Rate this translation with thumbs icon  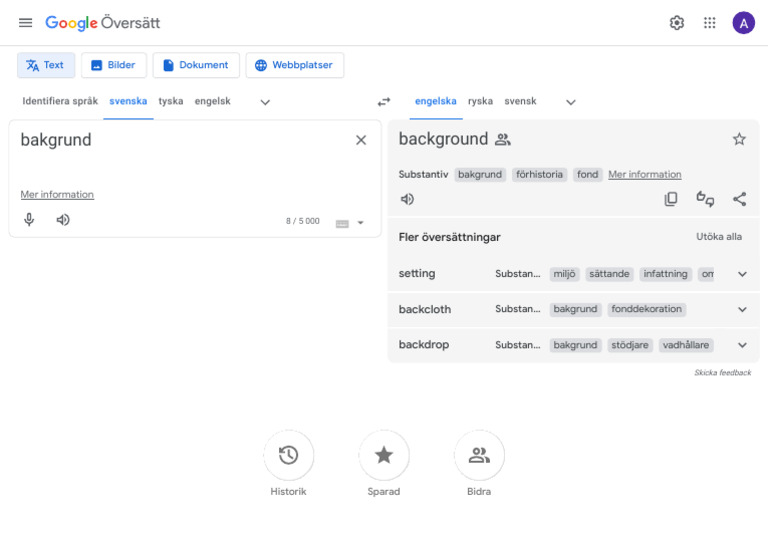tap(705, 199)
